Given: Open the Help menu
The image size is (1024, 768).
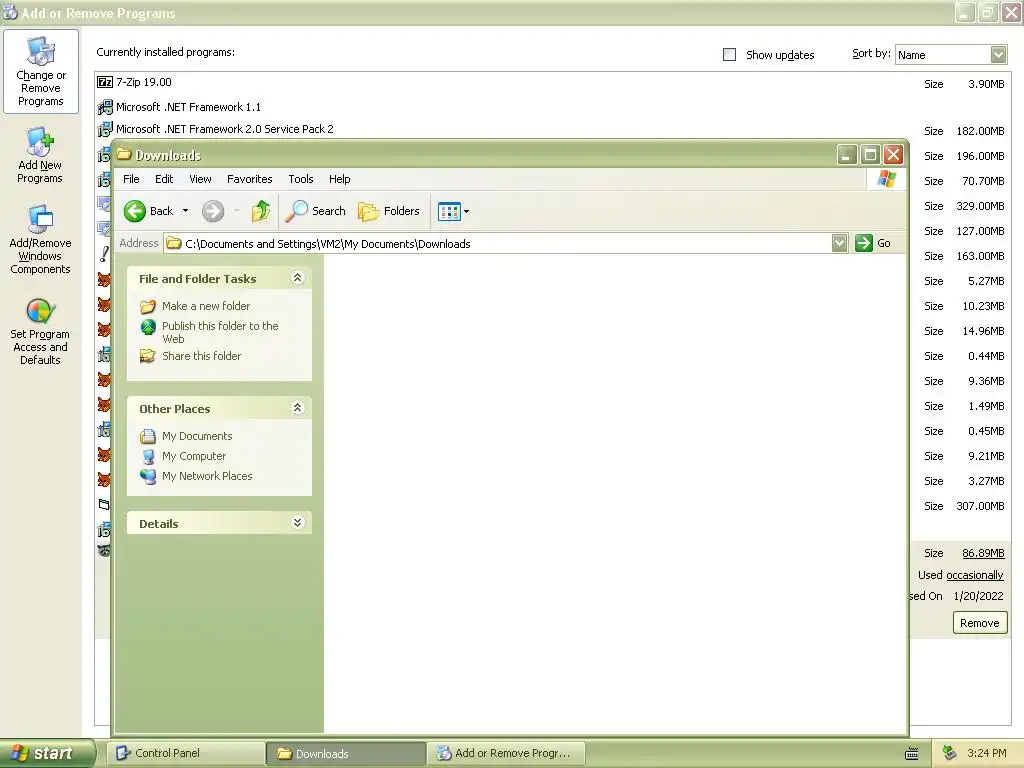Looking at the screenshot, I should [x=340, y=179].
